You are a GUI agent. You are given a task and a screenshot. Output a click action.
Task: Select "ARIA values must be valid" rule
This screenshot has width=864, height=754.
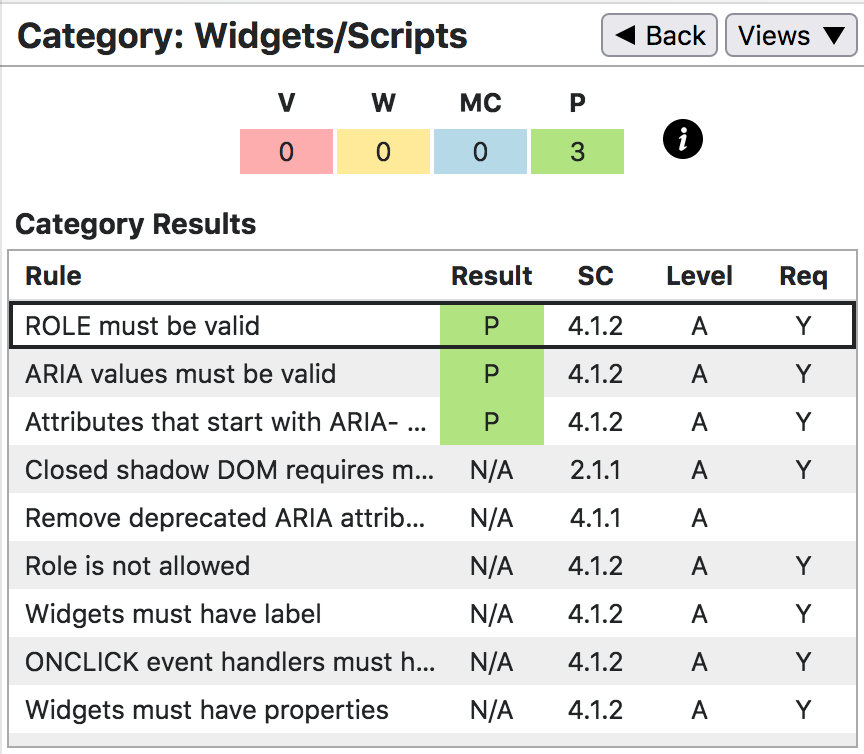[180, 374]
